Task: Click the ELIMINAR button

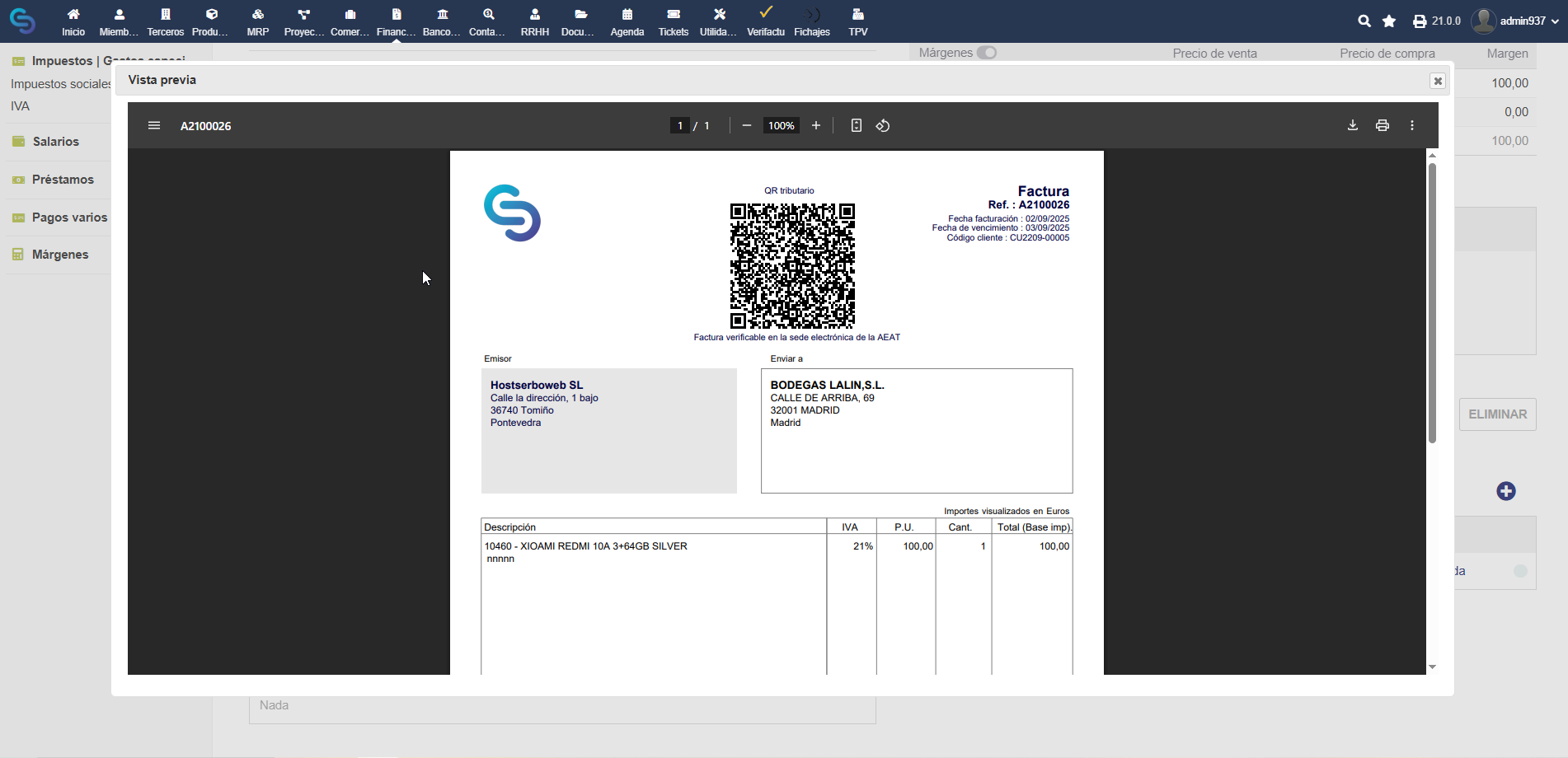Action: [x=1497, y=414]
